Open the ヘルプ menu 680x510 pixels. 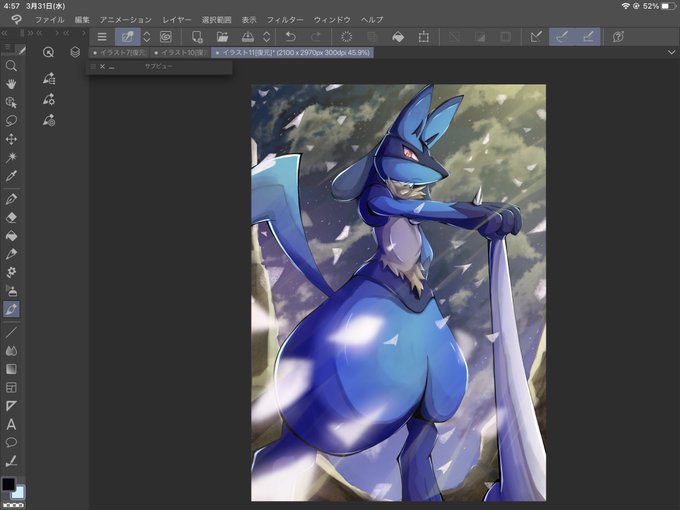(x=372, y=20)
